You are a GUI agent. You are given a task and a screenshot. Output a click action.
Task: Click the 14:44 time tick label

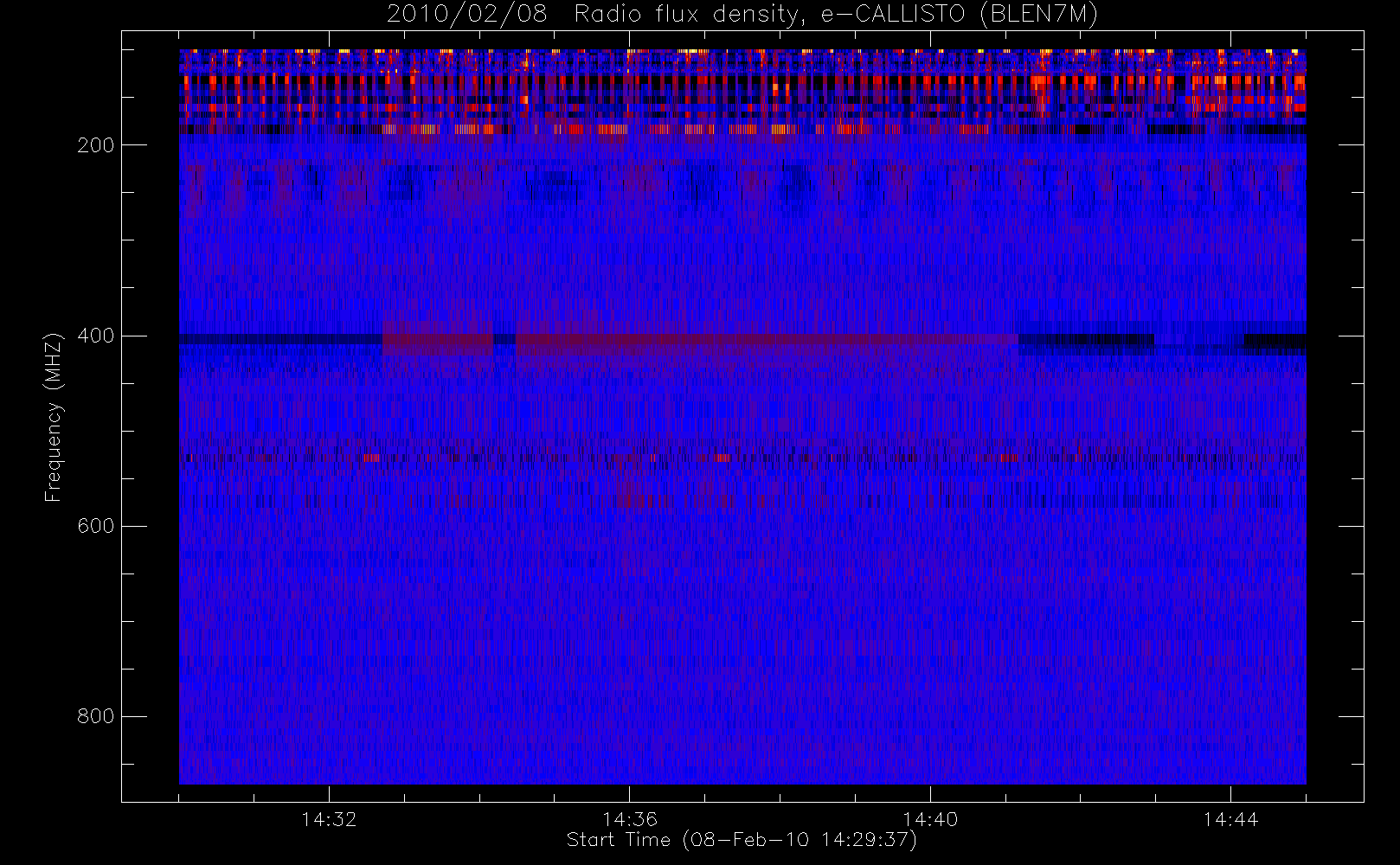pyautogui.click(x=1230, y=818)
